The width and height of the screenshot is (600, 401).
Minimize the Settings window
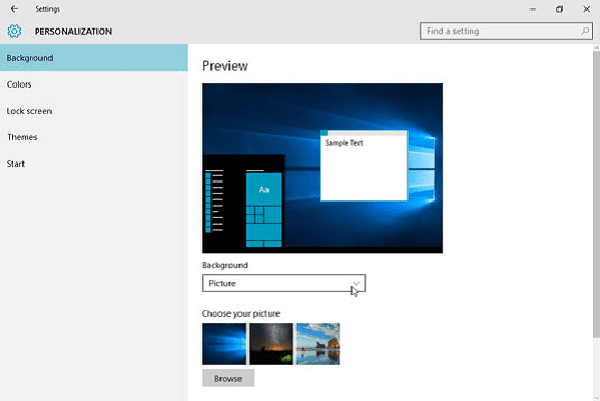pyautogui.click(x=533, y=9)
